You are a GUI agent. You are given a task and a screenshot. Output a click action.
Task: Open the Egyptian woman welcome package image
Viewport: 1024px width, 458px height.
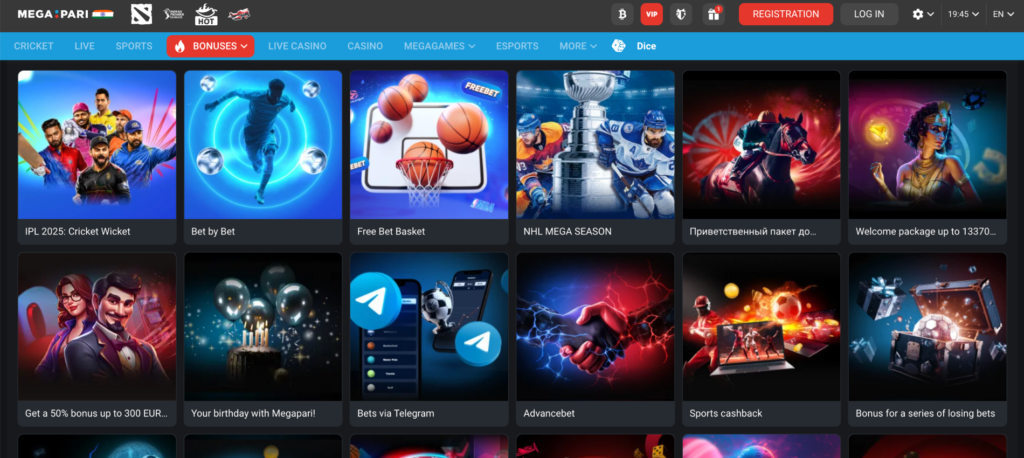[927, 144]
